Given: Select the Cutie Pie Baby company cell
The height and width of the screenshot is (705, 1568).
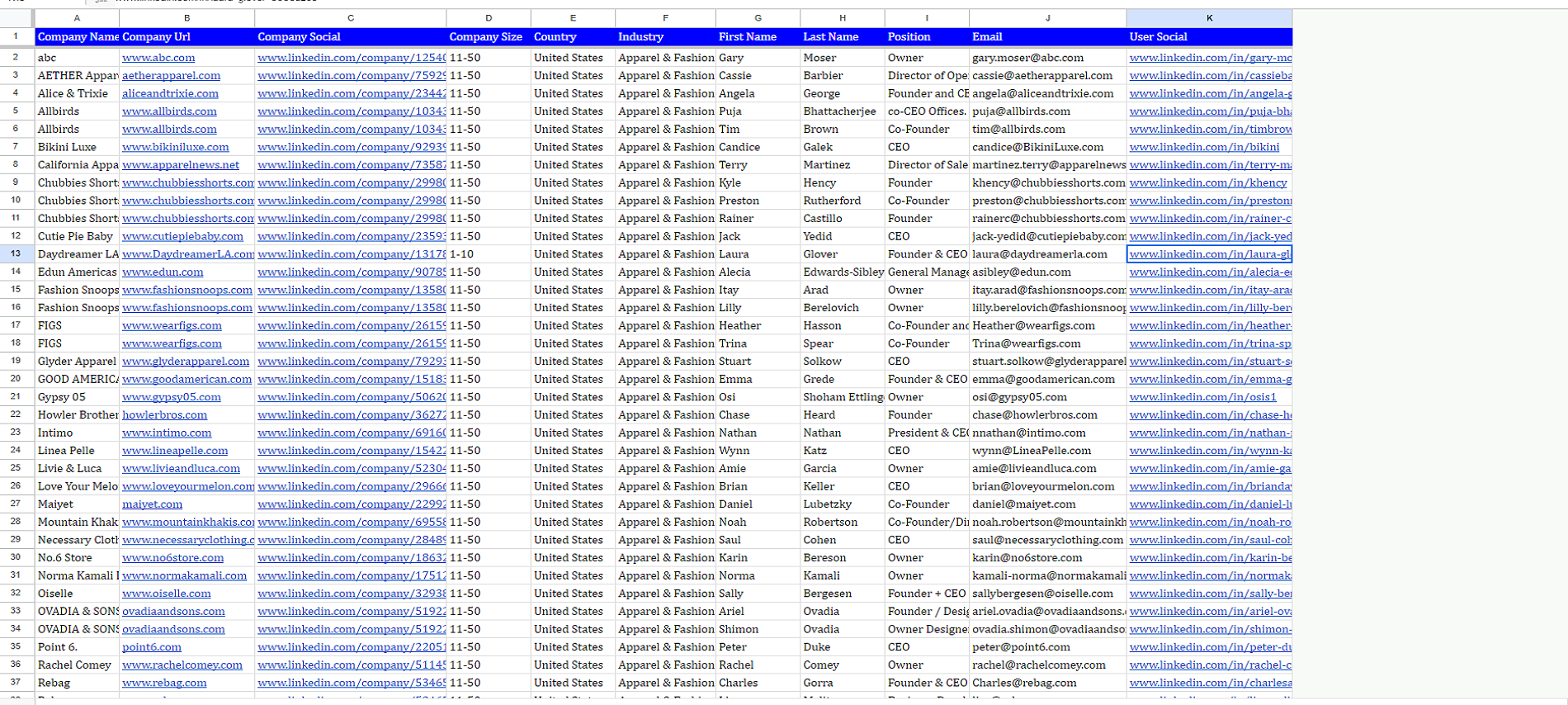Looking at the screenshot, I should click(77, 236).
